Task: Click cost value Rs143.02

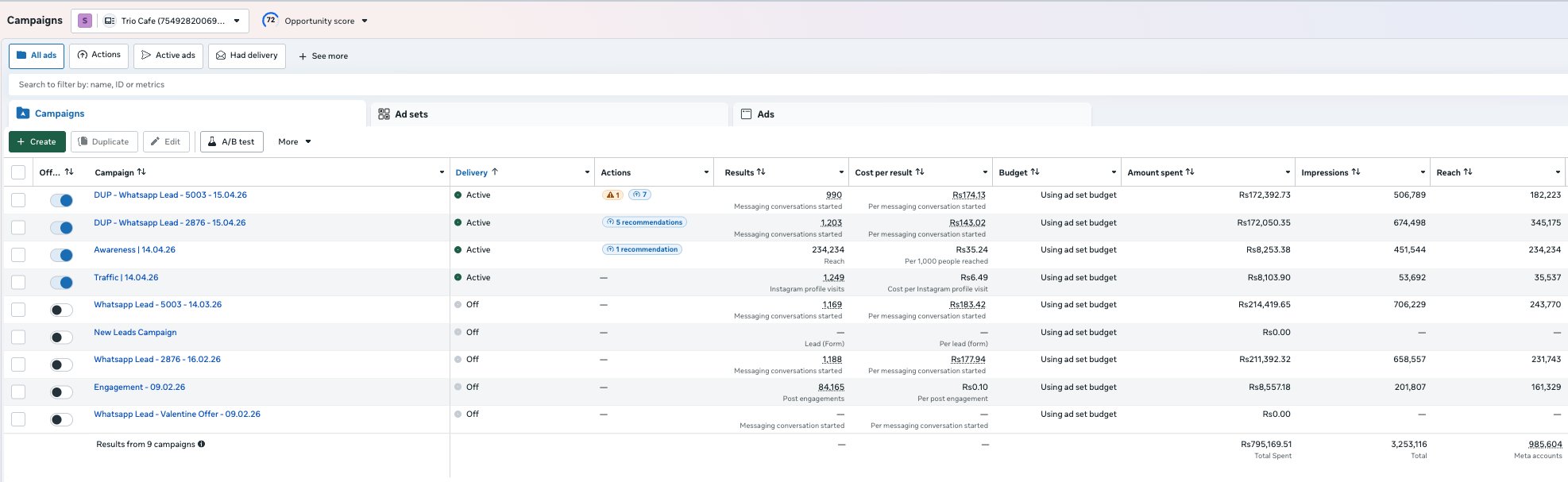Action: pos(967,222)
